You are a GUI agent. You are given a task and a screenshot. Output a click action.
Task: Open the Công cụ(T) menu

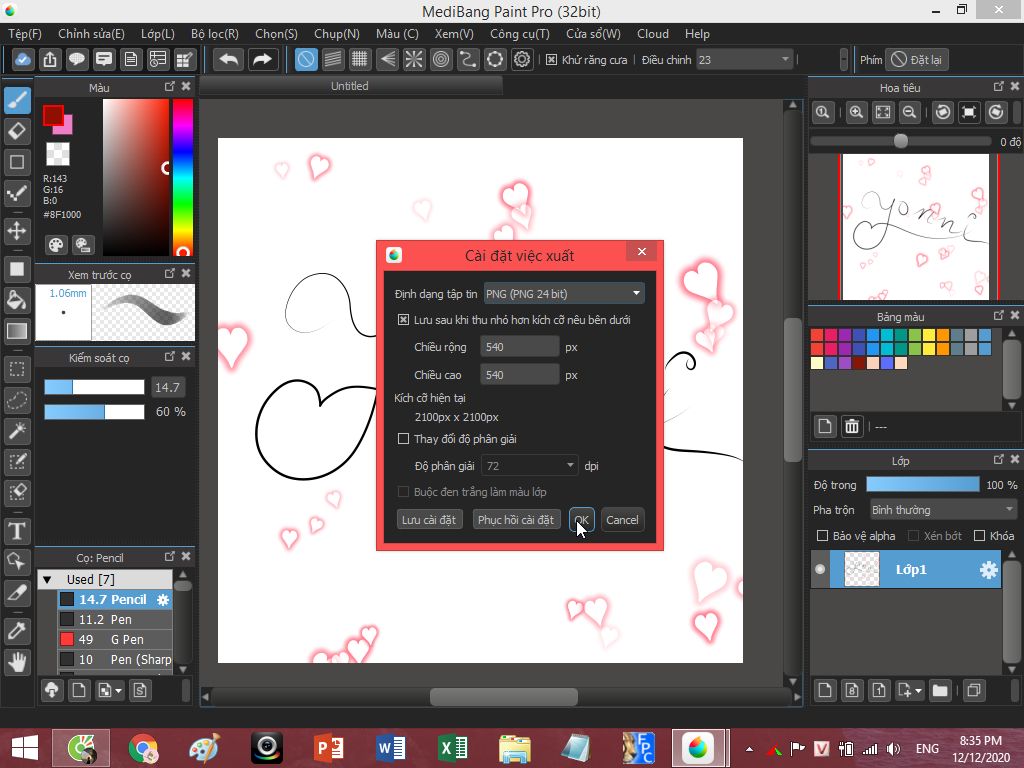click(x=520, y=34)
